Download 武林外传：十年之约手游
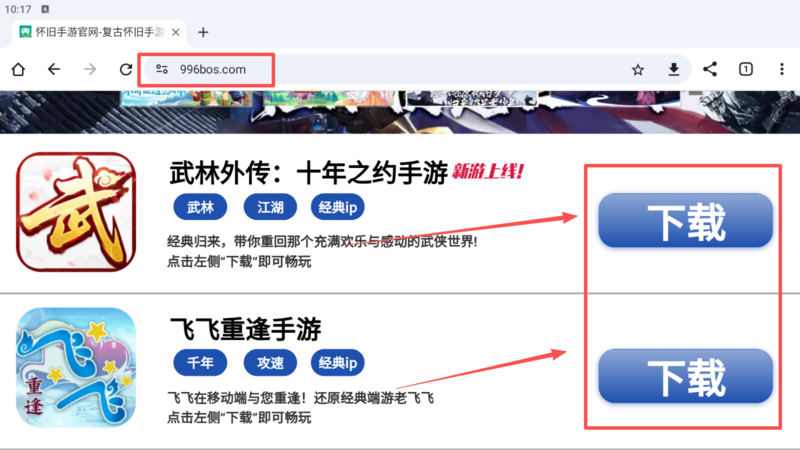 (685, 220)
